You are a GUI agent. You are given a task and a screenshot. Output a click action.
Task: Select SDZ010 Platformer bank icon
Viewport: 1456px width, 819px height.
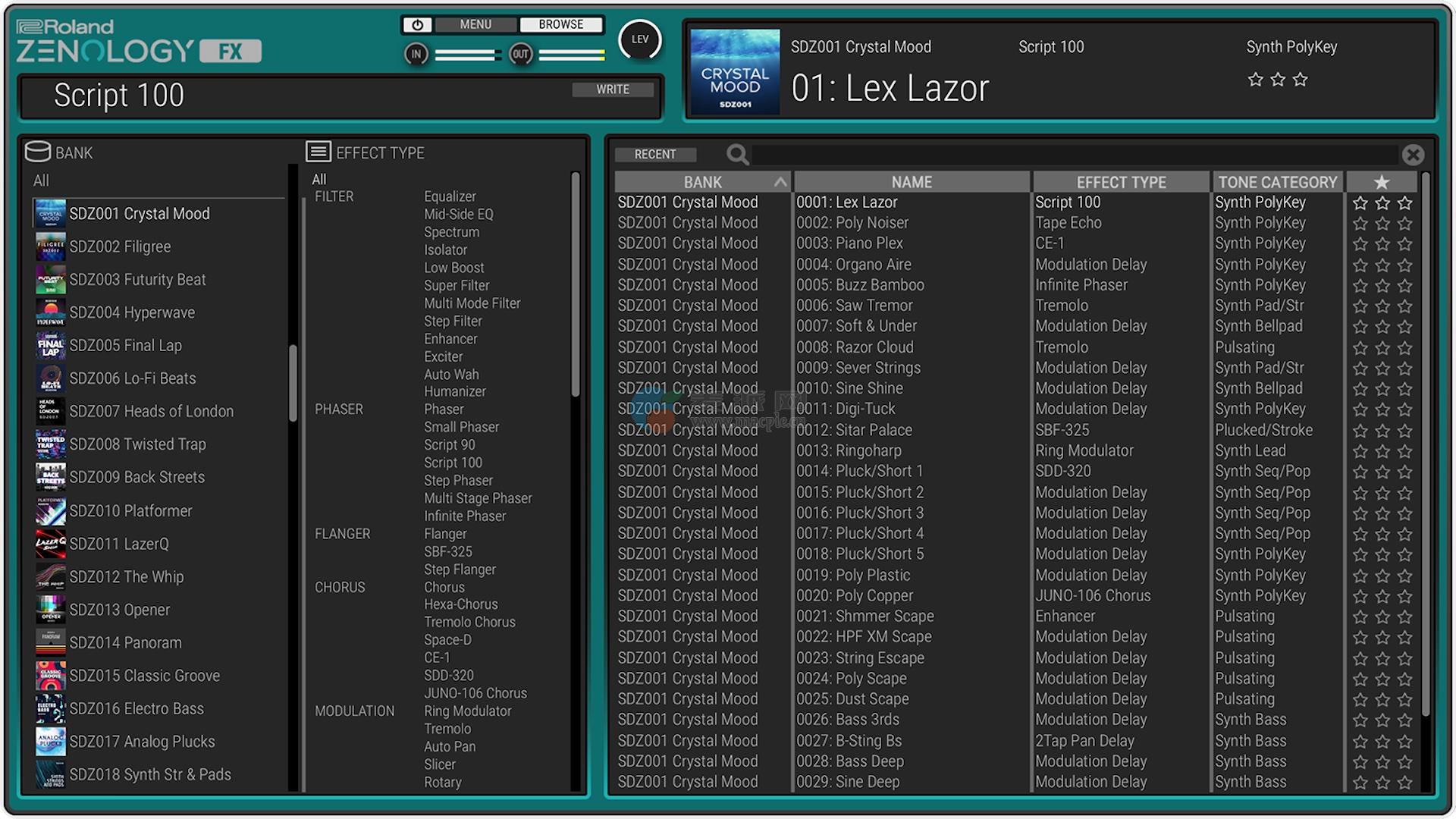point(51,511)
